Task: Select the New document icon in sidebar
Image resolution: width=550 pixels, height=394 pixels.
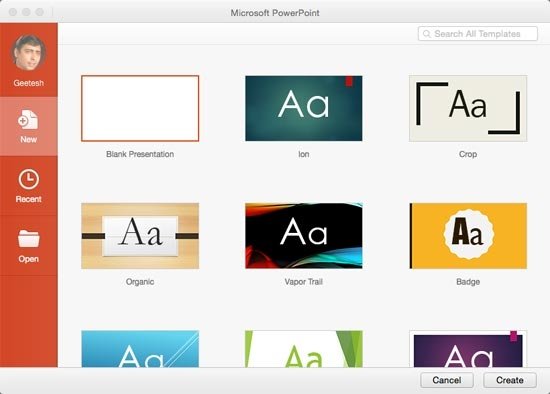Action: point(28,119)
